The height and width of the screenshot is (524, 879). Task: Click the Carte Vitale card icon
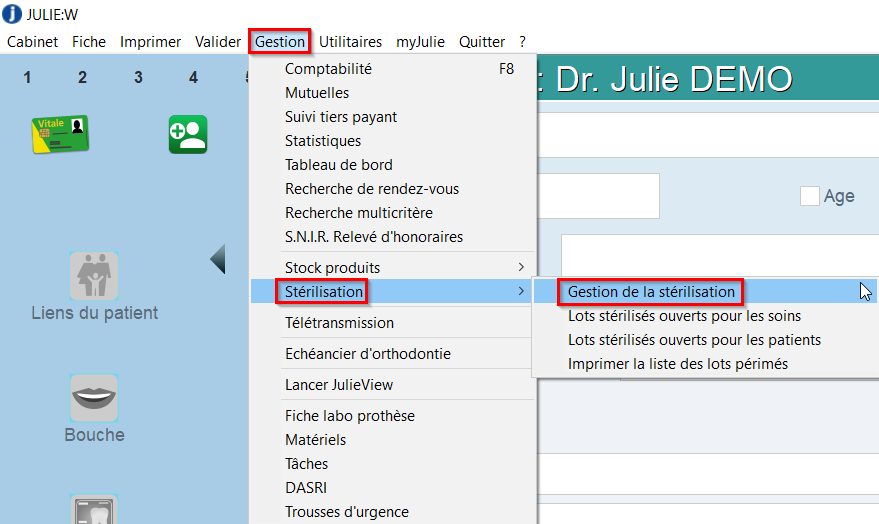pyautogui.click(x=61, y=135)
